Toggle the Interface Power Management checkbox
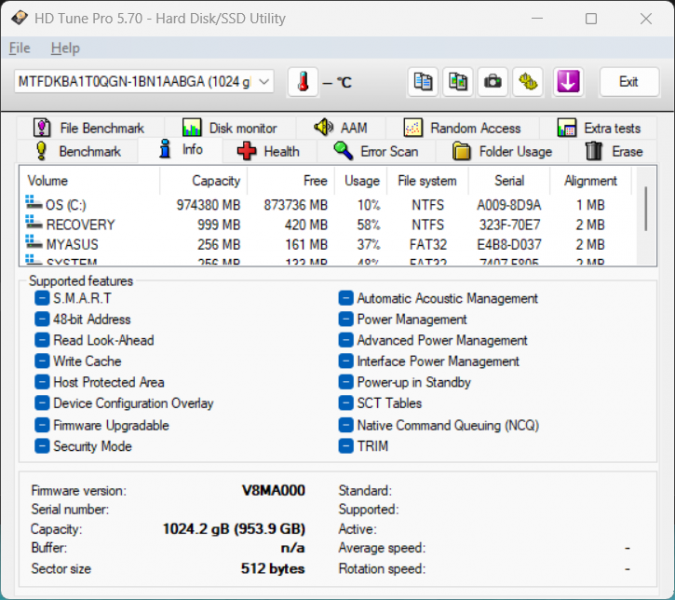The image size is (675, 600). tap(346, 361)
